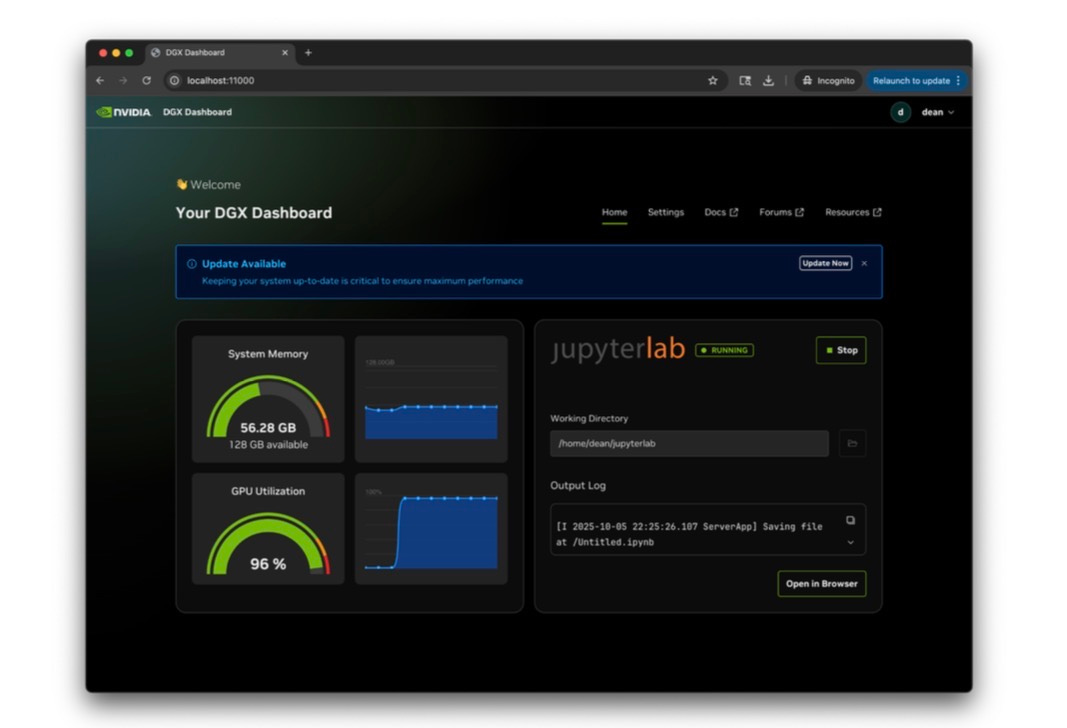Click the NVIDIA logo
This screenshot has height=728, width=1067.
coord(123,112)
